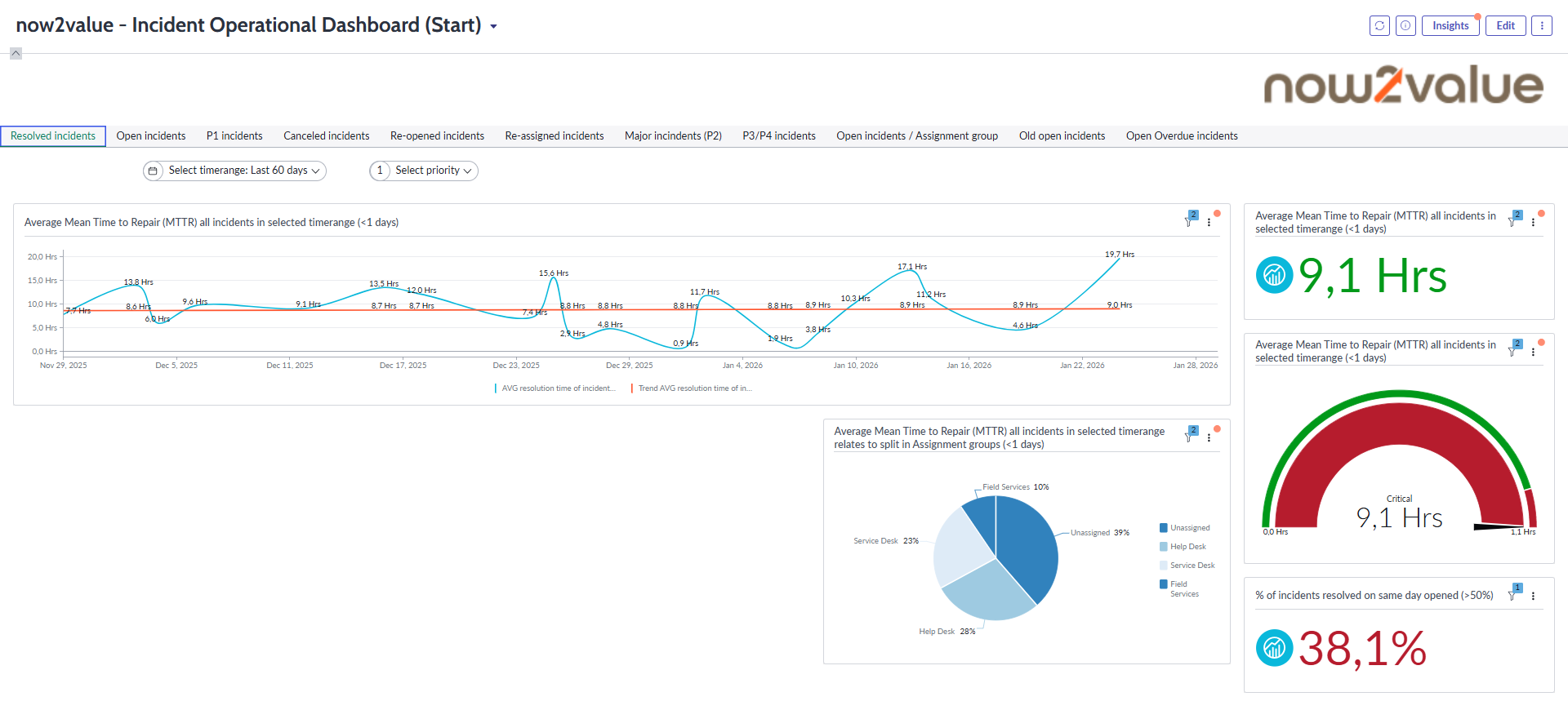Toggle Help Desk in pie legend
Viewport: 1568px width, 710px height.
[x=1183, y=547]
